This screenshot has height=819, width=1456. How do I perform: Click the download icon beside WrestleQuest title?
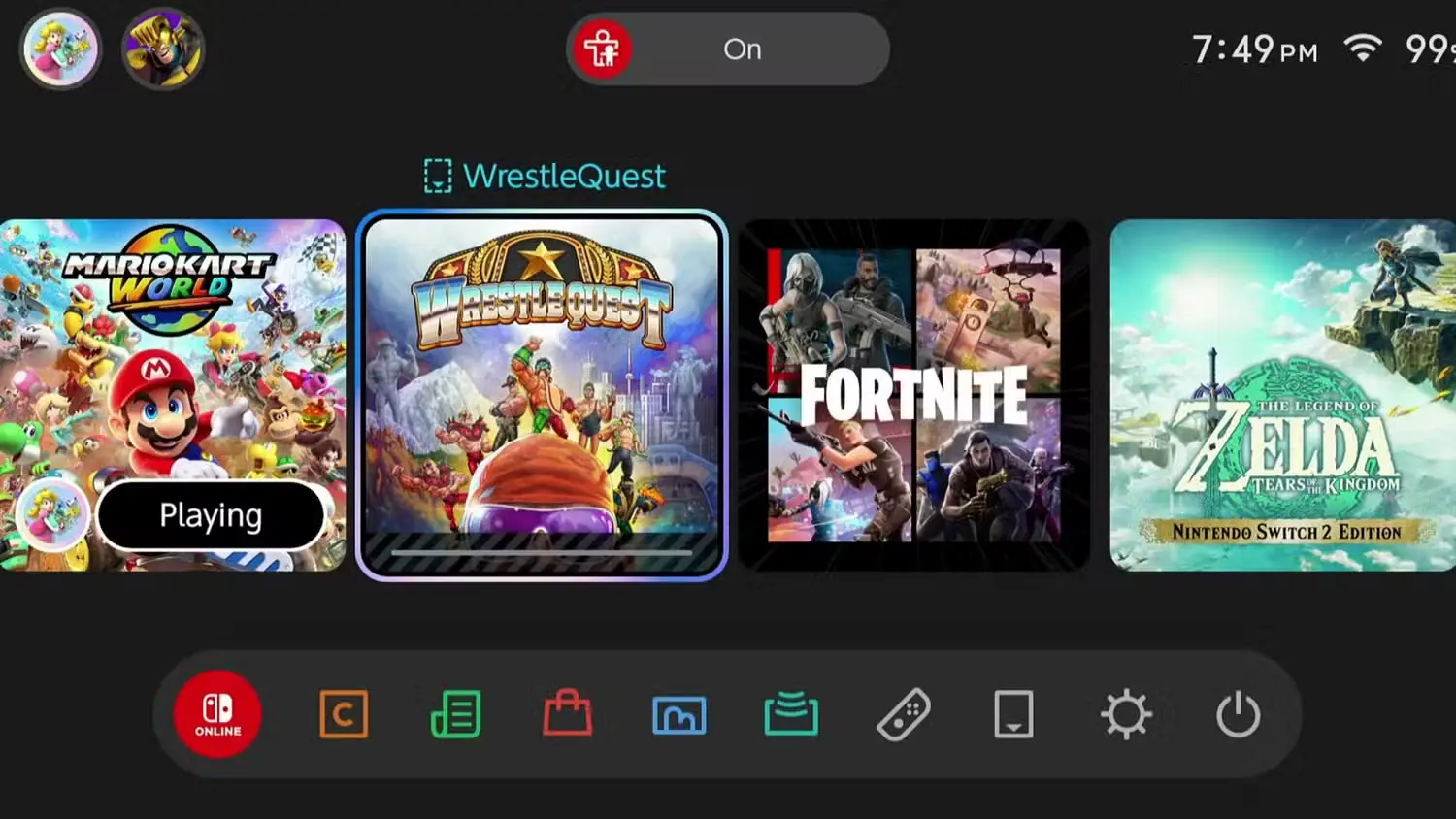click(438, 176)
